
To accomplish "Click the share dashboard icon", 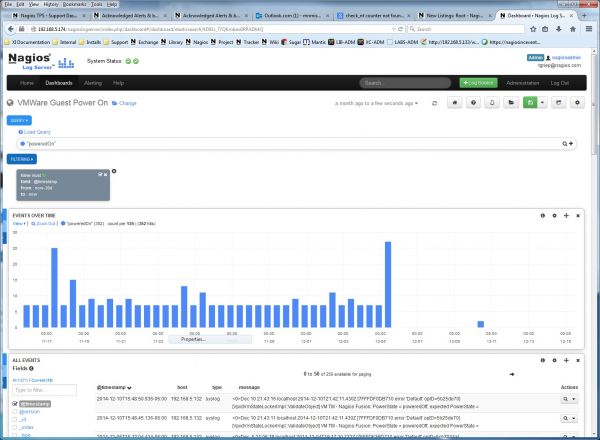I will [x=557, y=102].
